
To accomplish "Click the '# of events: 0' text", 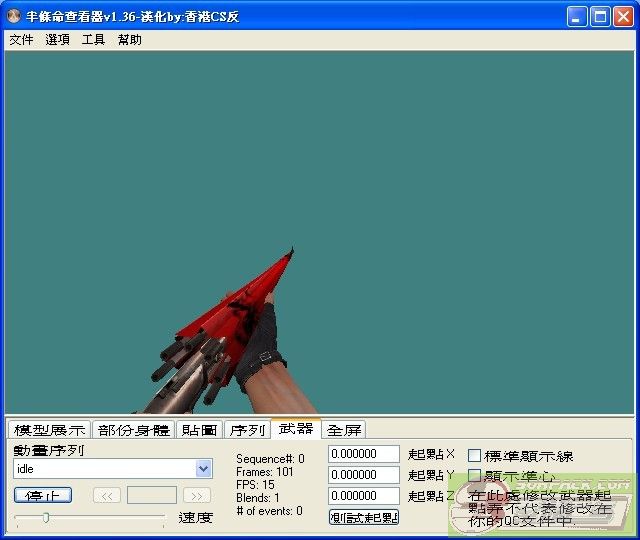I will 269,511.
